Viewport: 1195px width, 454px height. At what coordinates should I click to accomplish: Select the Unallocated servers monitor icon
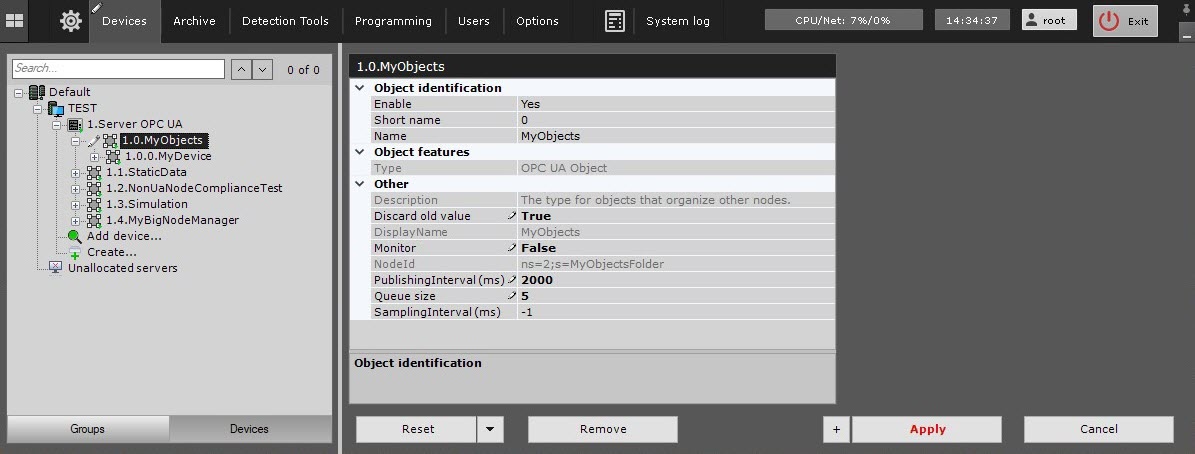(x=55, y=268)
